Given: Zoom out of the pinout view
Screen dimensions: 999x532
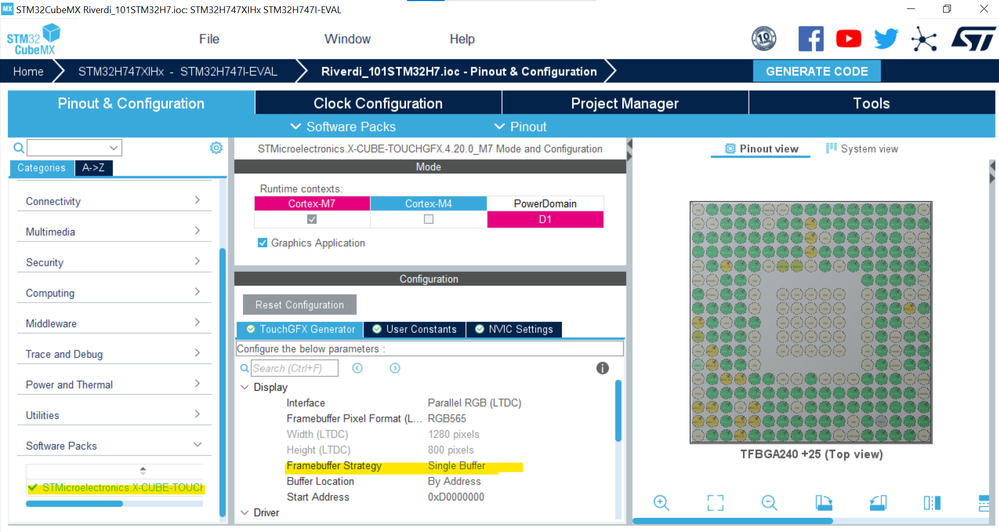Looking at the screenshot, I should (769, 503).
